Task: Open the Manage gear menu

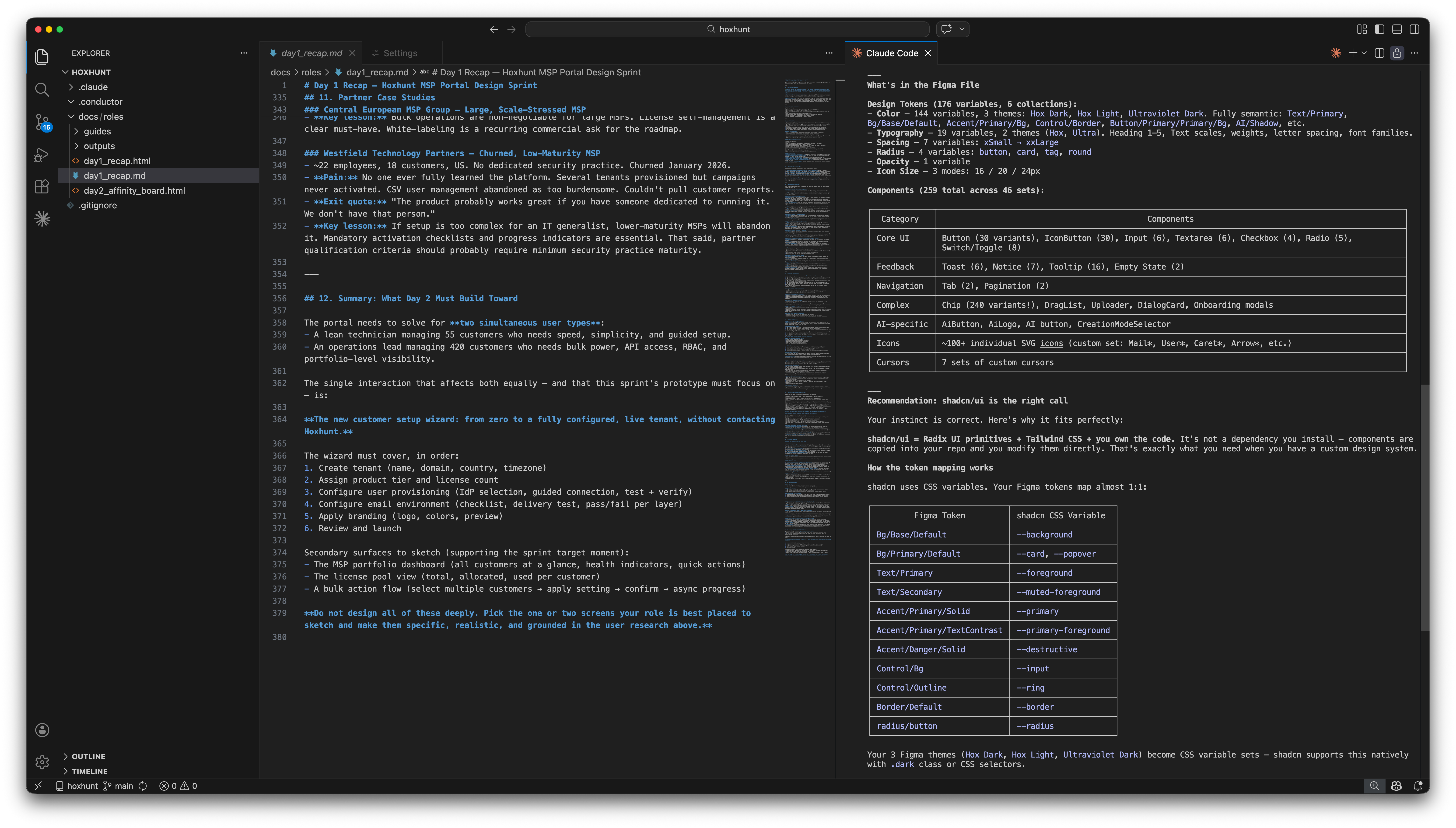Action: point(42,762)
